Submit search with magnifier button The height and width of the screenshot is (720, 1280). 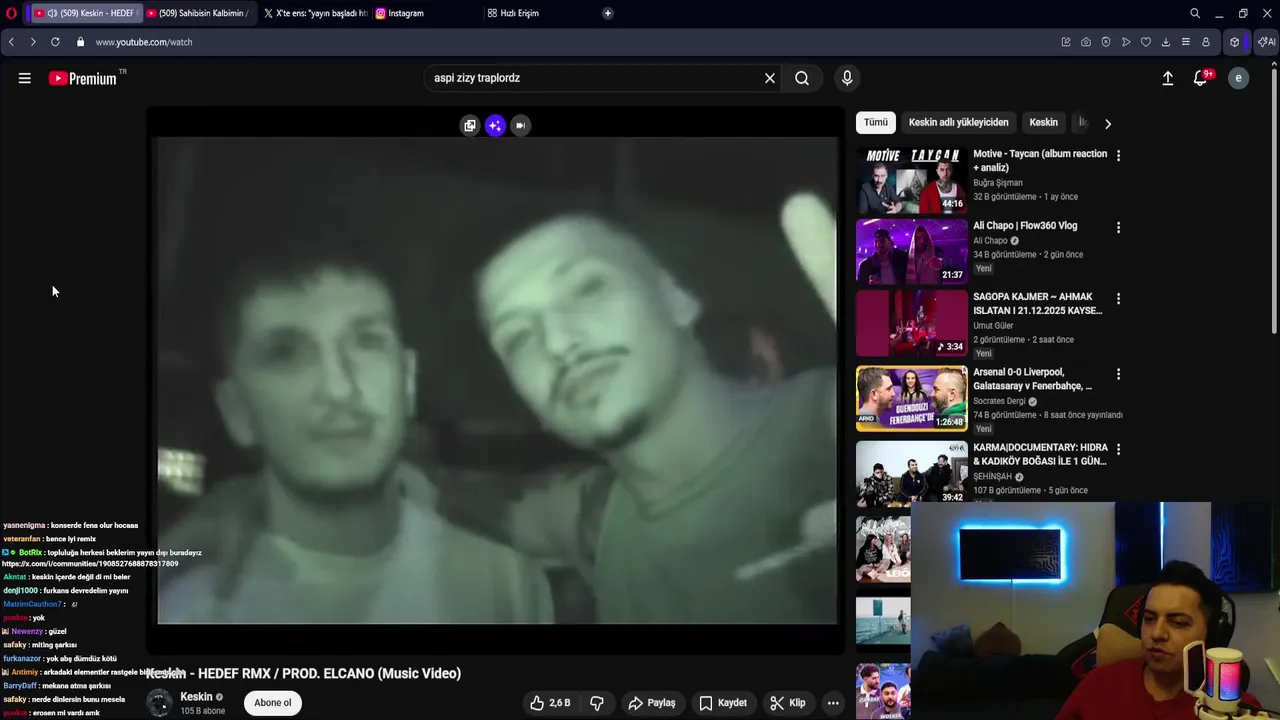(x=802, y=78)
